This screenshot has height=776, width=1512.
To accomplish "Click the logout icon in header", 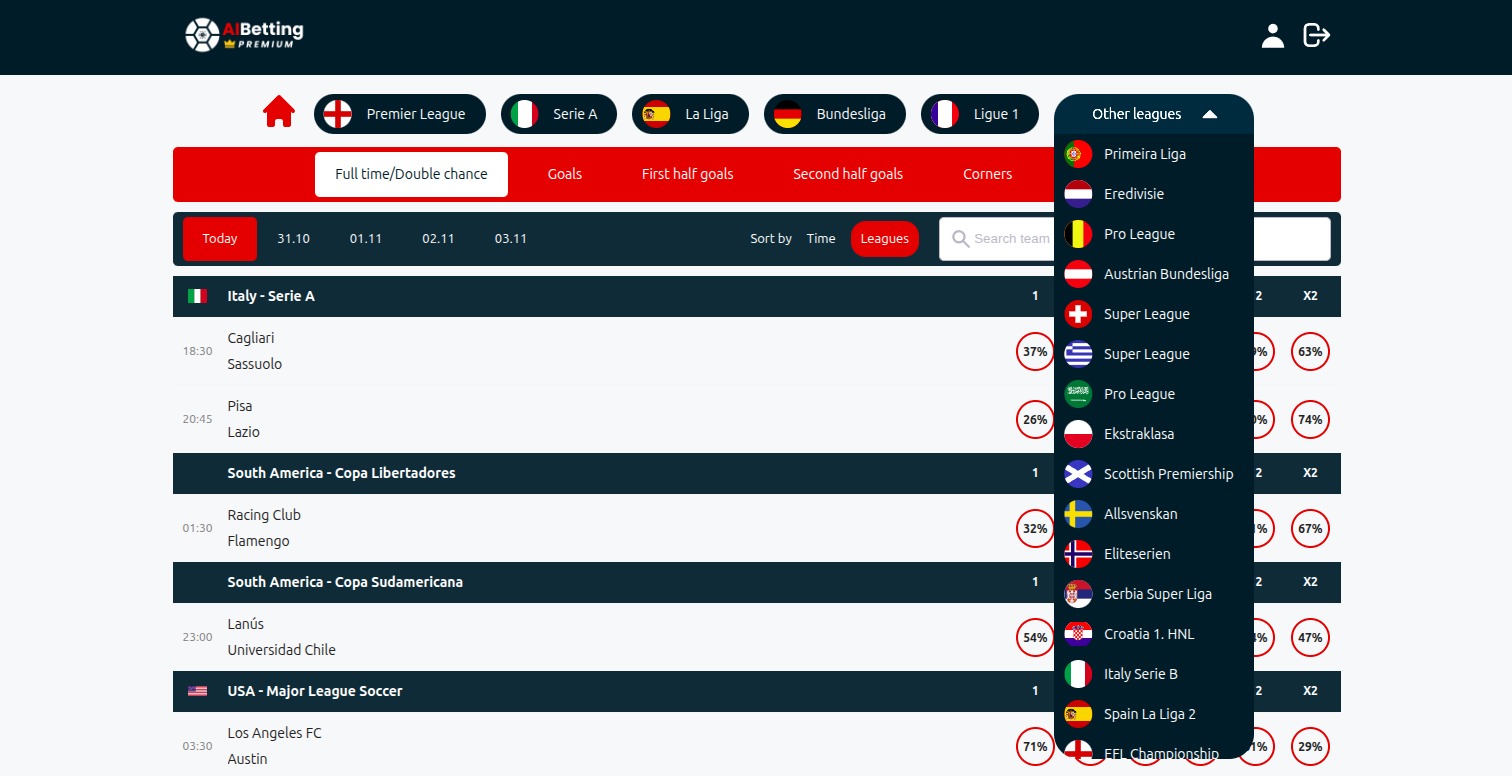I will (x=1316, y=36).
